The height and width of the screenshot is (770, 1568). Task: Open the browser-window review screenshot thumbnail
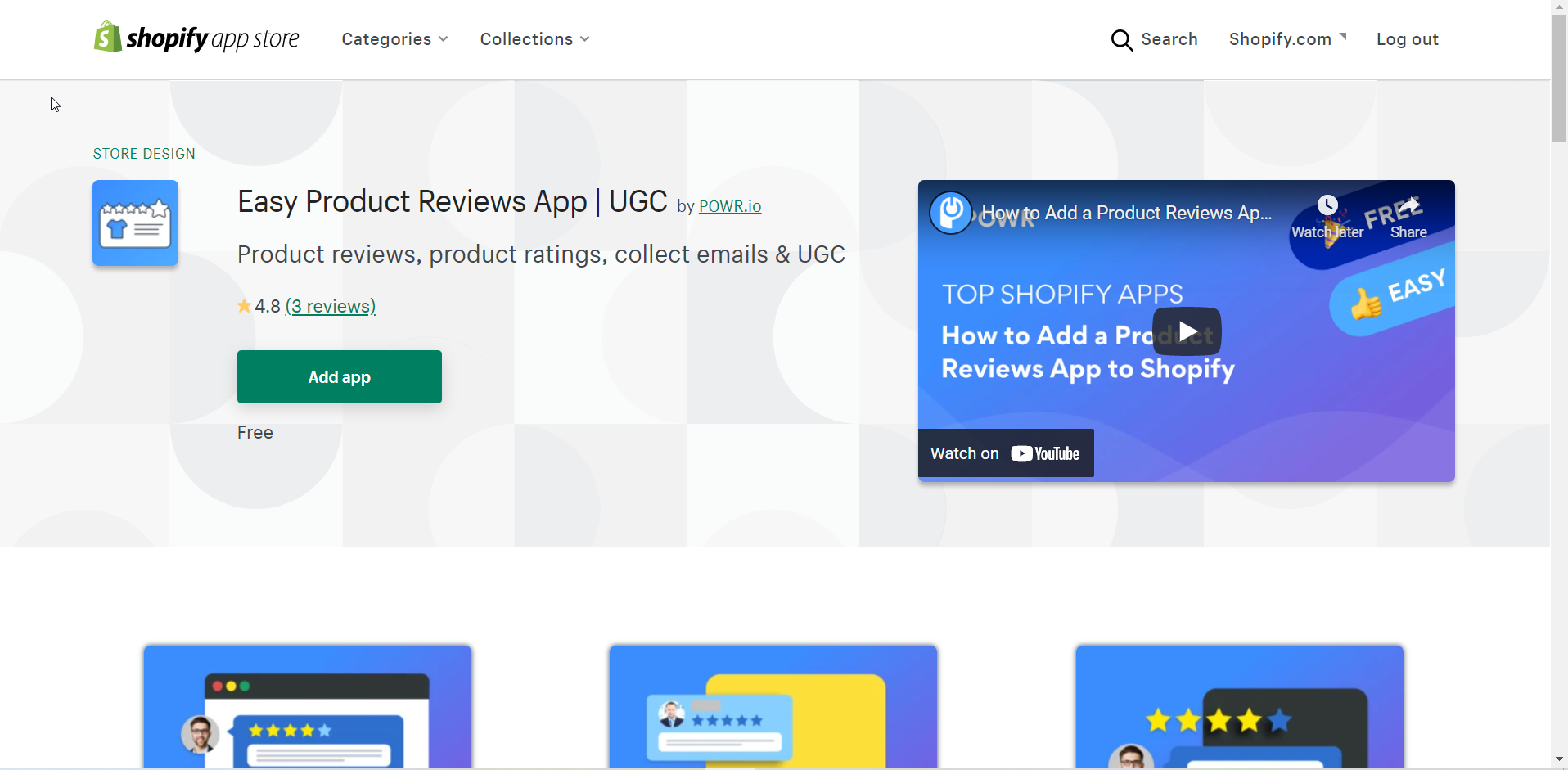[x=308, y=707]
